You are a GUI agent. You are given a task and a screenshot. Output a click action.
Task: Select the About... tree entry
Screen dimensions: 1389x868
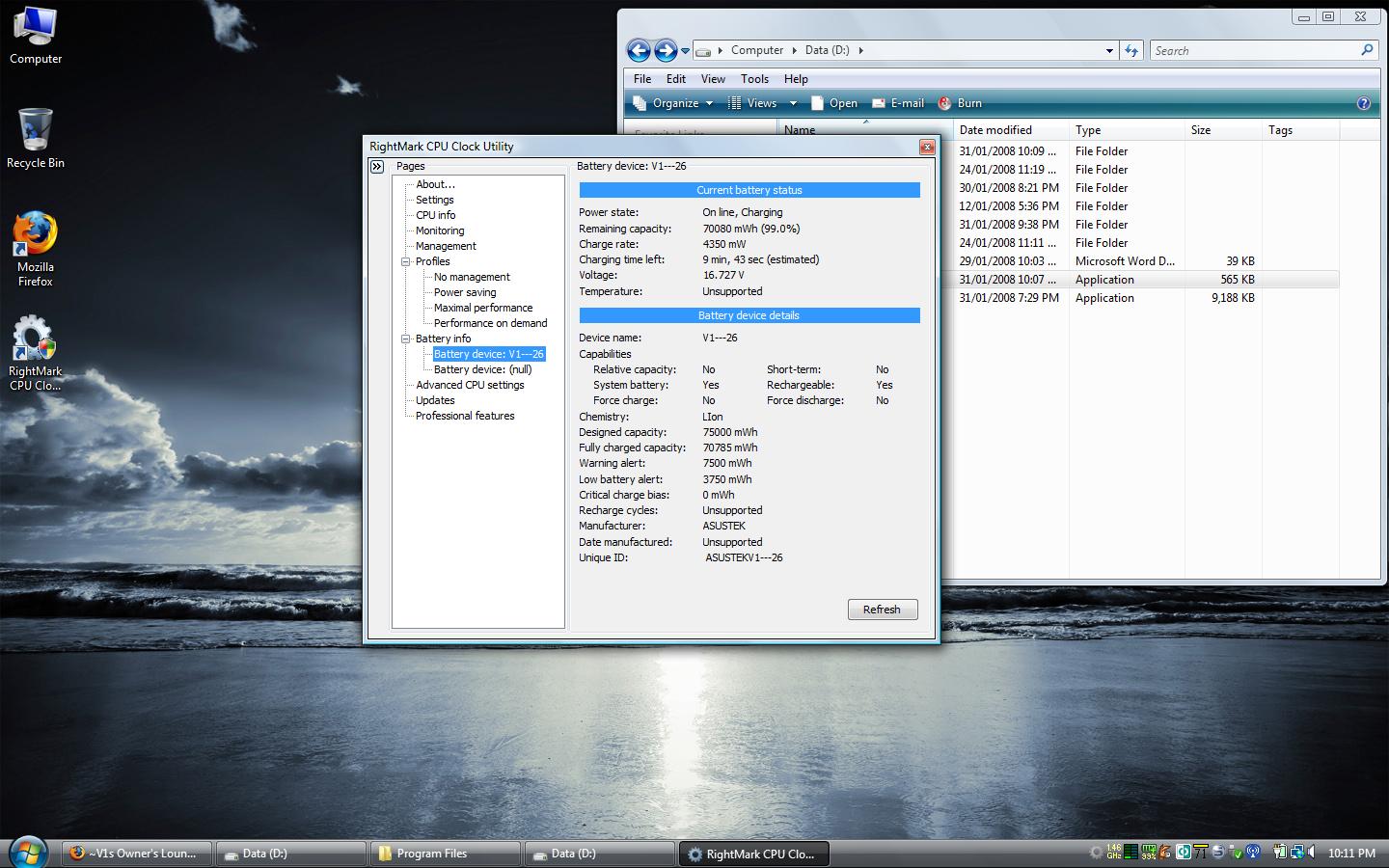pyautogui.click(x=435, y=184)
